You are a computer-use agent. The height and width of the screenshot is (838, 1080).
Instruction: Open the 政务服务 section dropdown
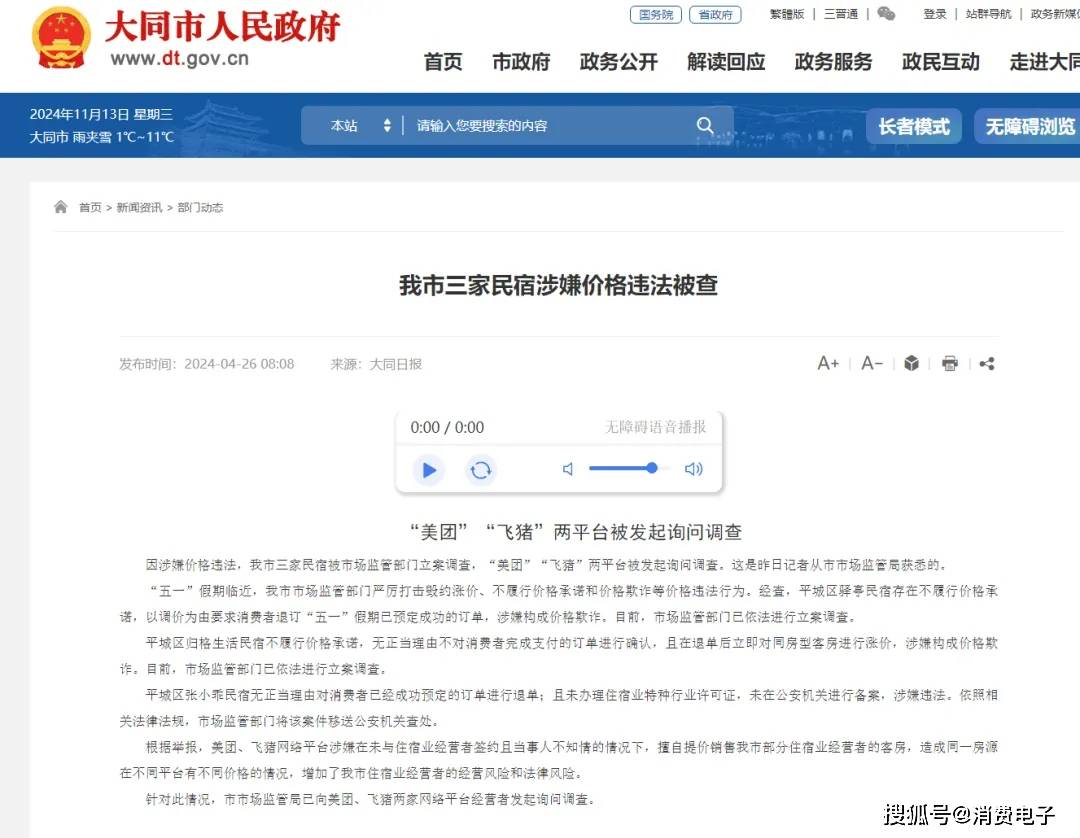coord(833,62)
